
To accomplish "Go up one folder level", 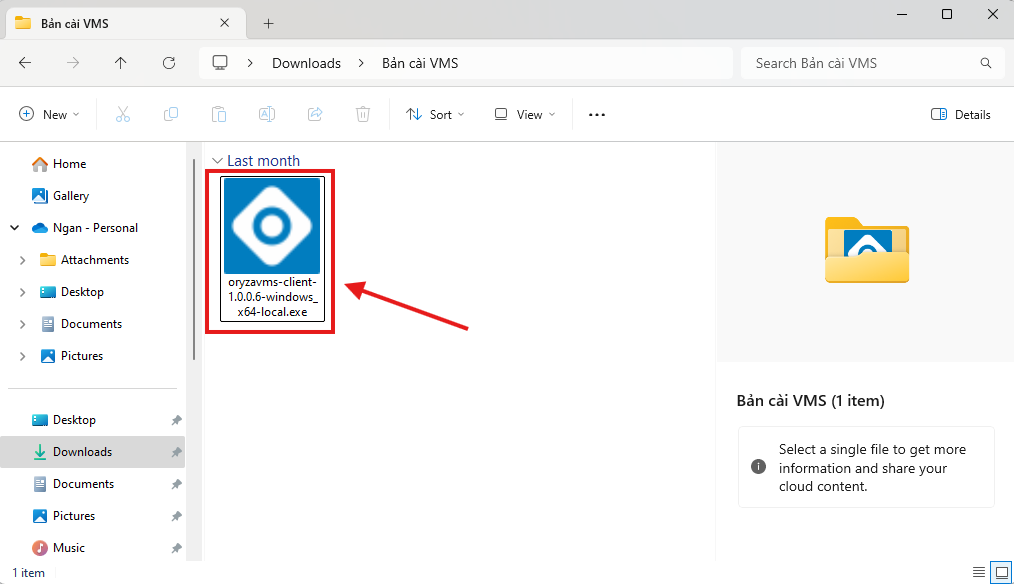I will 120,63.
